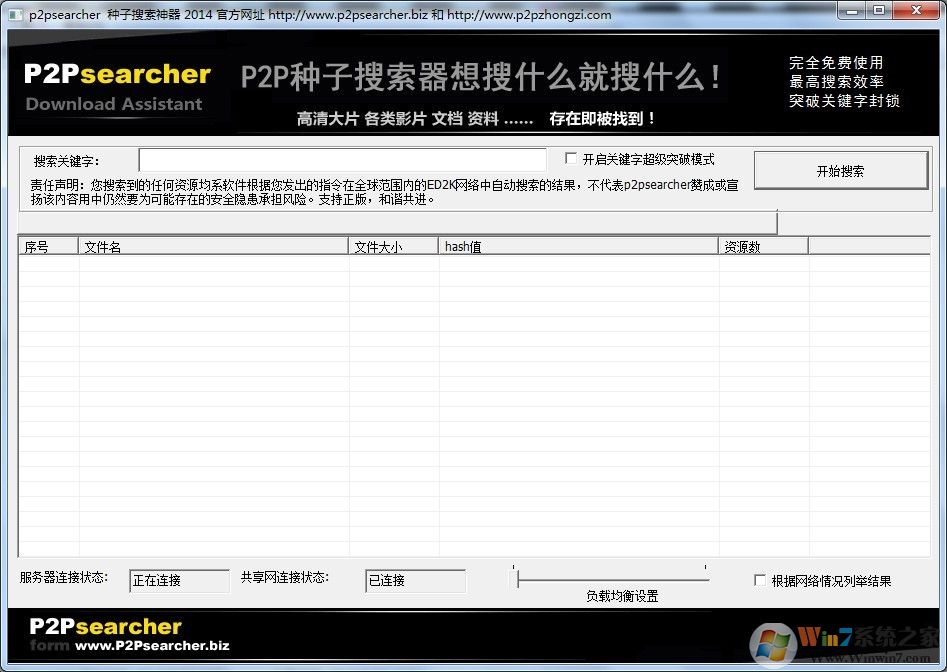The height and width of the screenshot is (672, 947).
Task: Click the Win7系统之家 watermark icon
Action: (x=775, y=644)
